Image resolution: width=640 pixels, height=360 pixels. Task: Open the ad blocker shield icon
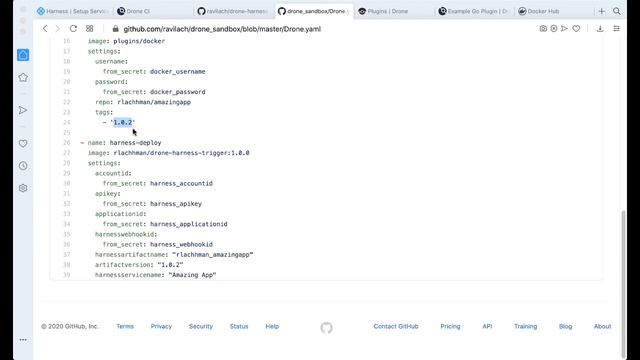pyautogui.click(x=554, y=29)
